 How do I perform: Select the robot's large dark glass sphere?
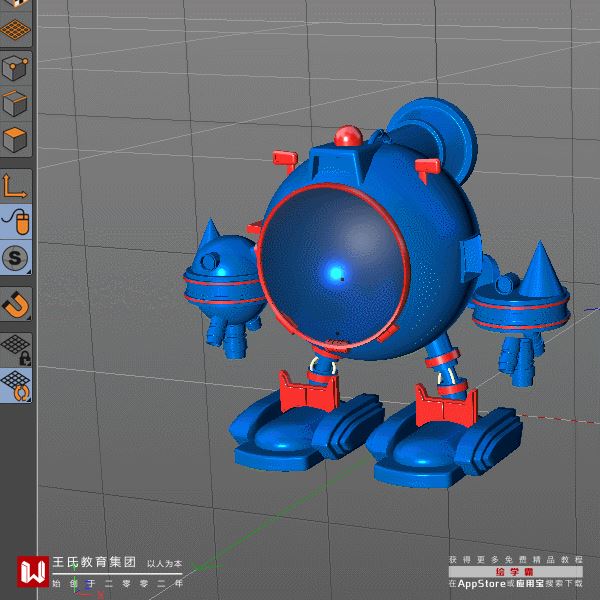[333, 266]
